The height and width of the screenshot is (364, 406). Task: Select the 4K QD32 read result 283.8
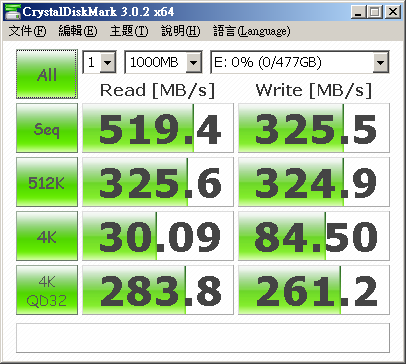click(158, 290)
